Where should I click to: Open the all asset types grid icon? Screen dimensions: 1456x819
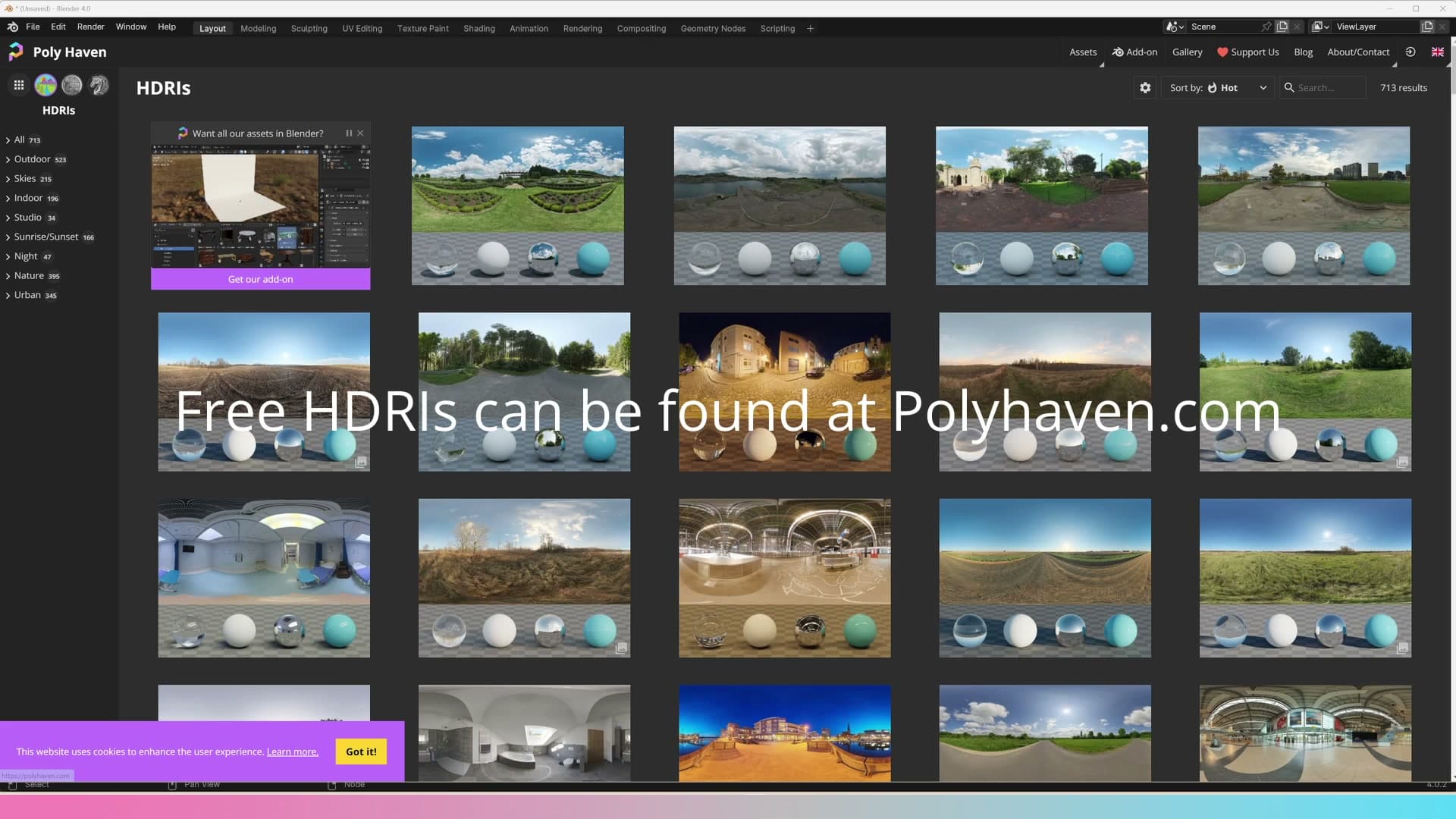(19, 85)
